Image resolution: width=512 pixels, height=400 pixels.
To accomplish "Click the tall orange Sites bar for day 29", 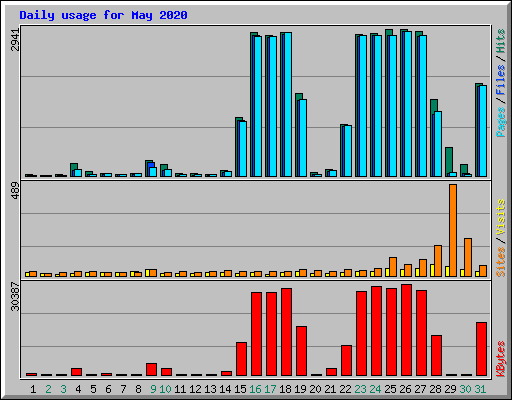I will [453, 230].
